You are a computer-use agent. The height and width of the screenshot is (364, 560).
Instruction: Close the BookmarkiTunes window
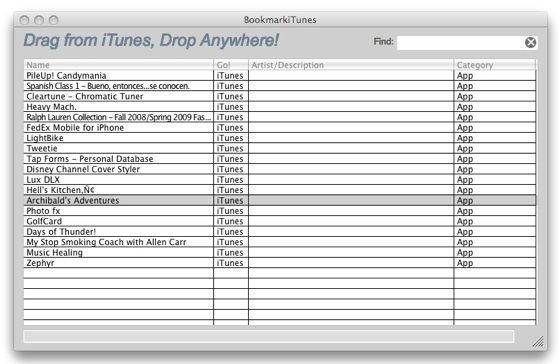coord(24,20)
